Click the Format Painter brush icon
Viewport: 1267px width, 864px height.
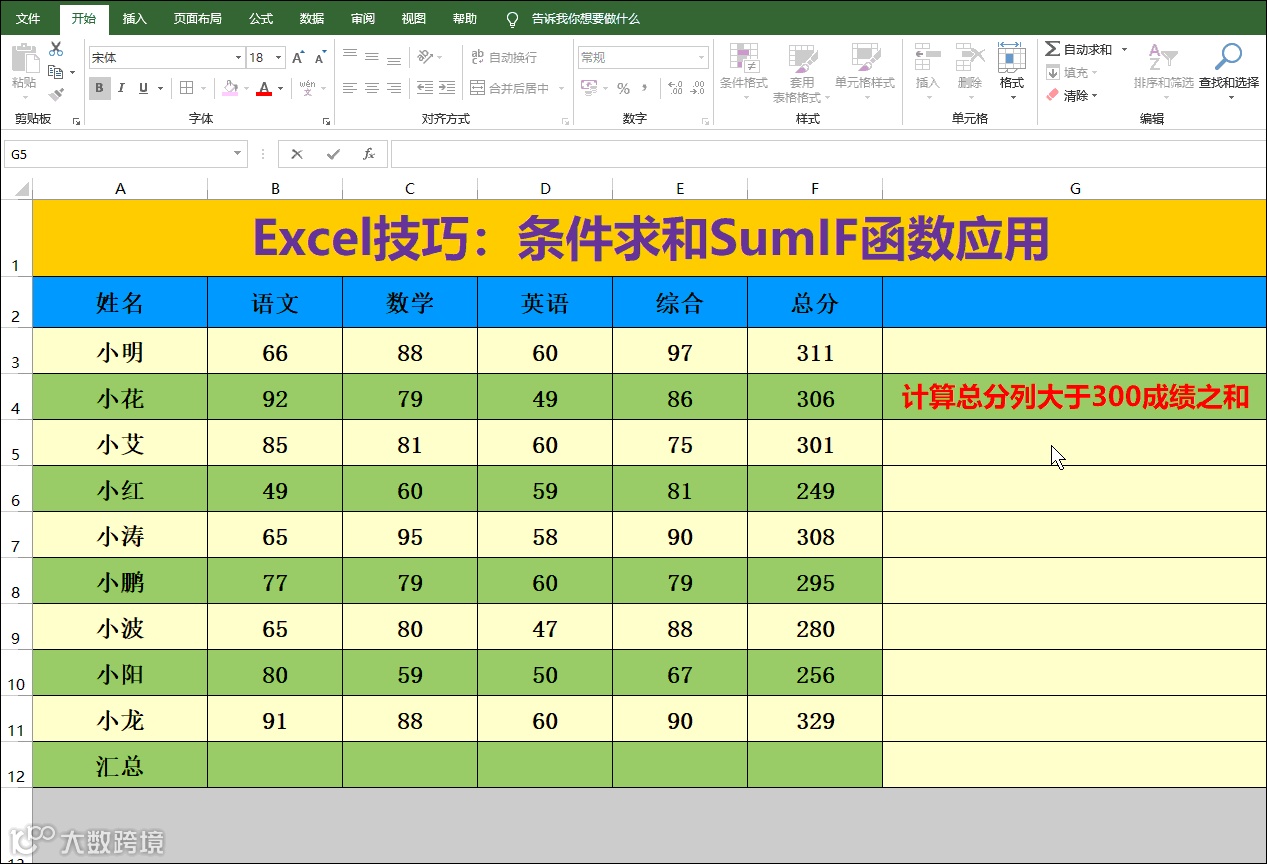click(55, 94)
